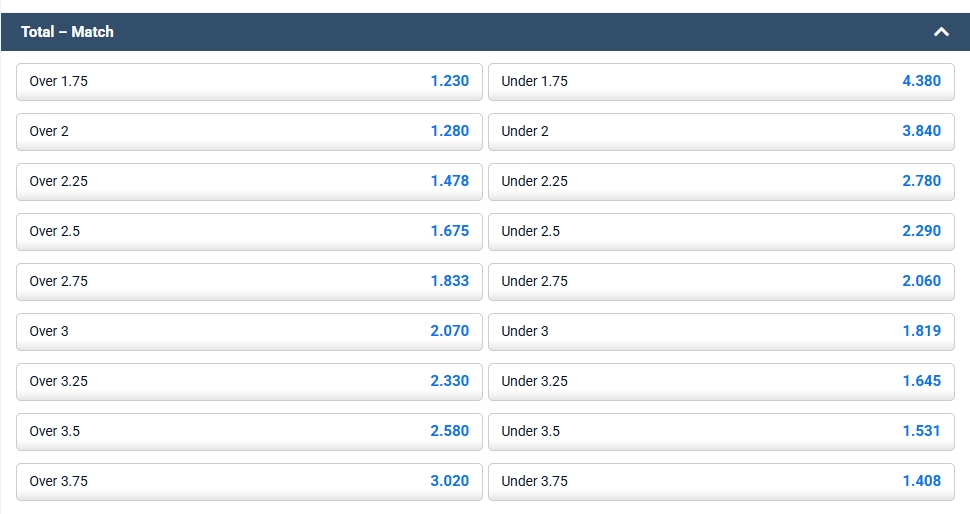Viewport: 970px width, 514px height.
Task: Select the Over 2.25 odds button
Action: click(x=249, y=181)
